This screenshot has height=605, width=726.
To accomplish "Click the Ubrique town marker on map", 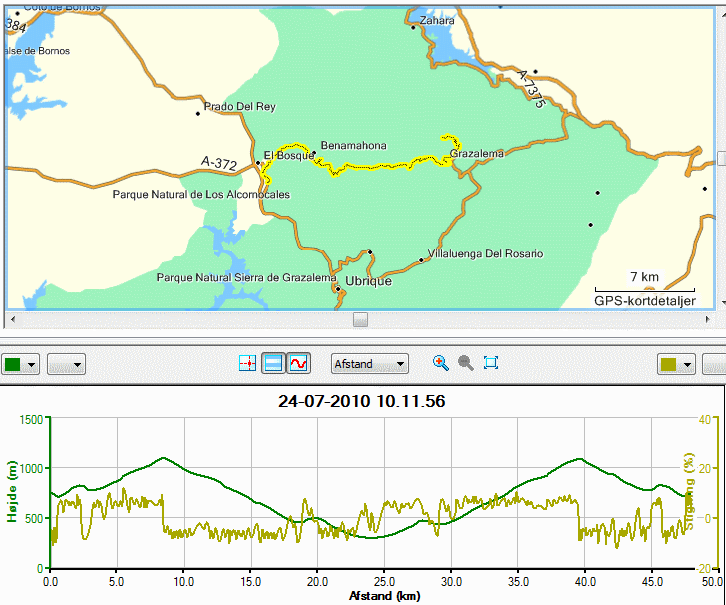I will (x=338, y=289).
